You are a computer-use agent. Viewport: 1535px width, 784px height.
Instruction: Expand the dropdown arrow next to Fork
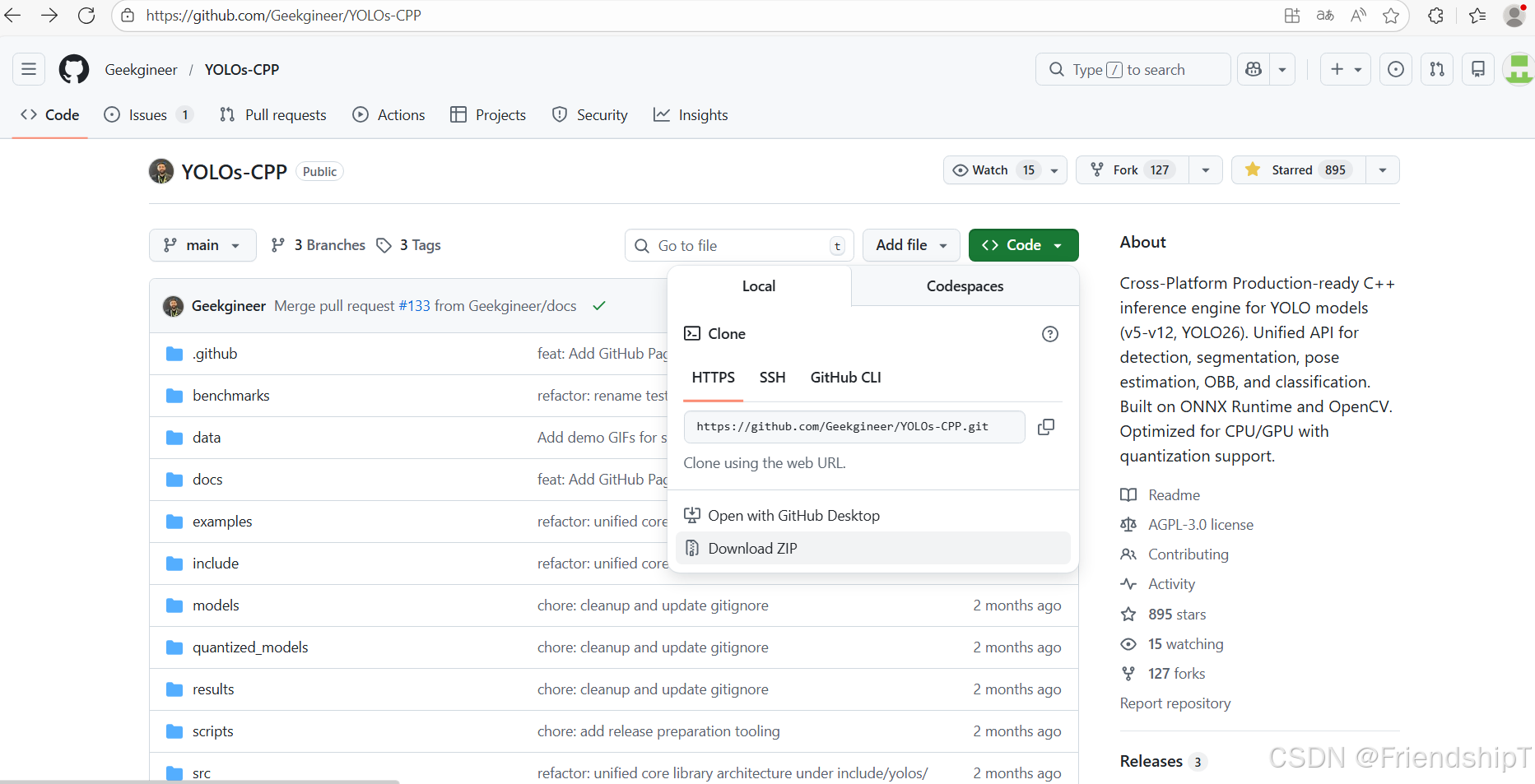pyautogui.click(x=1206, y=169)
